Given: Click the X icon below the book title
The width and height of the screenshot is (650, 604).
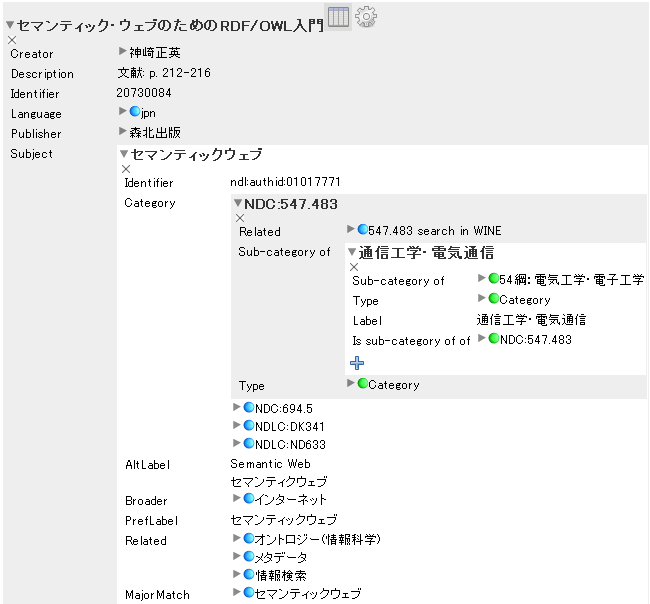Looking at the screenshot, I should coord(12,40).
